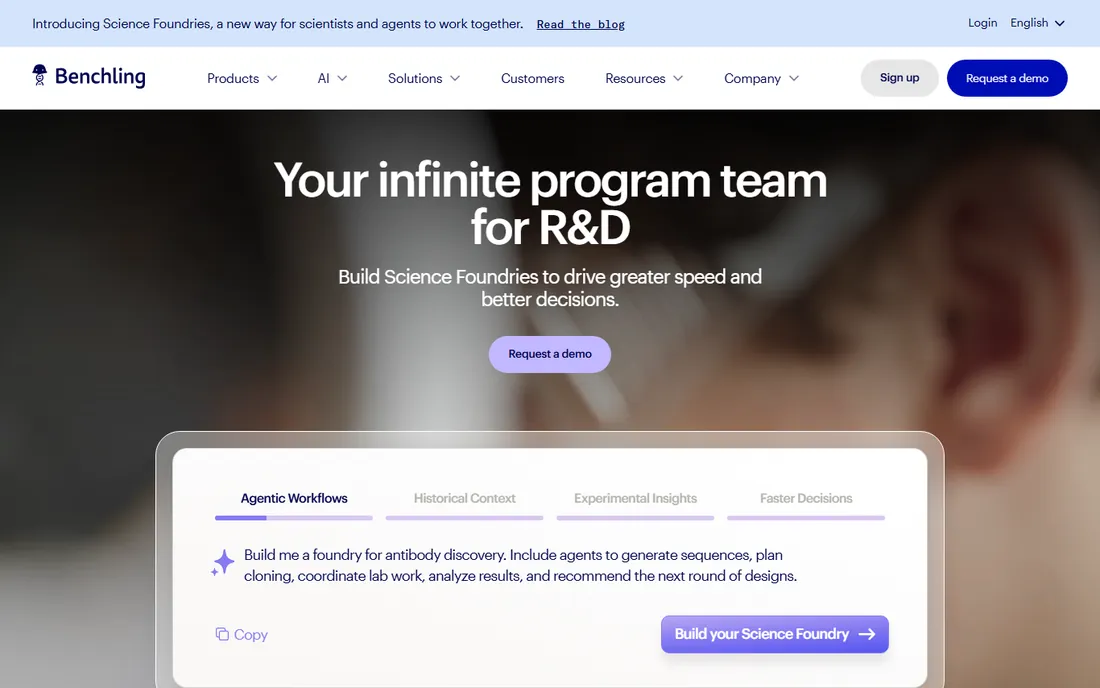
Task: Open the Products navigation item
Action: pos(242,79)
